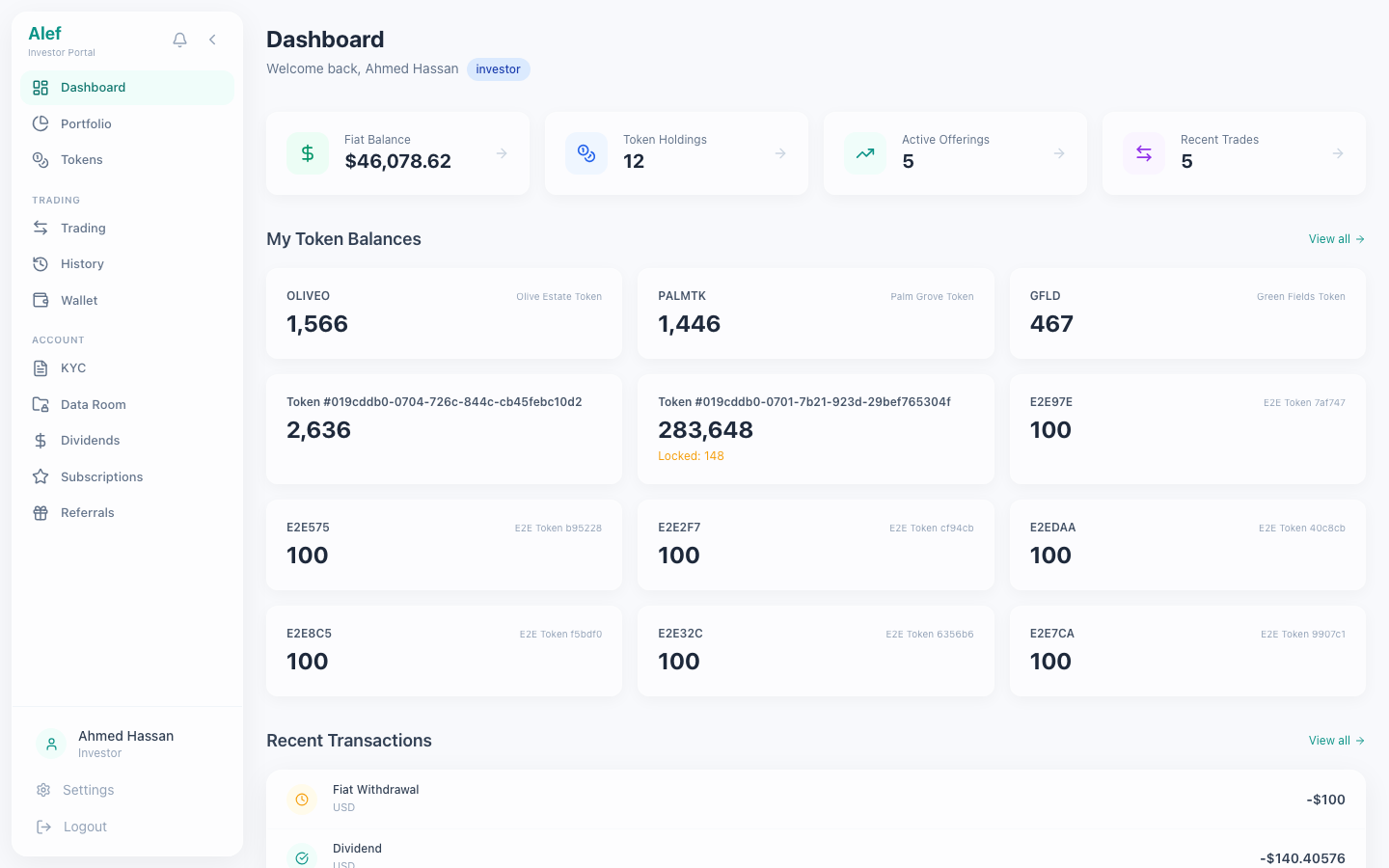Click the Dividends dollar icon
This screenshot has height=868, width=1389.
(40, 440)
